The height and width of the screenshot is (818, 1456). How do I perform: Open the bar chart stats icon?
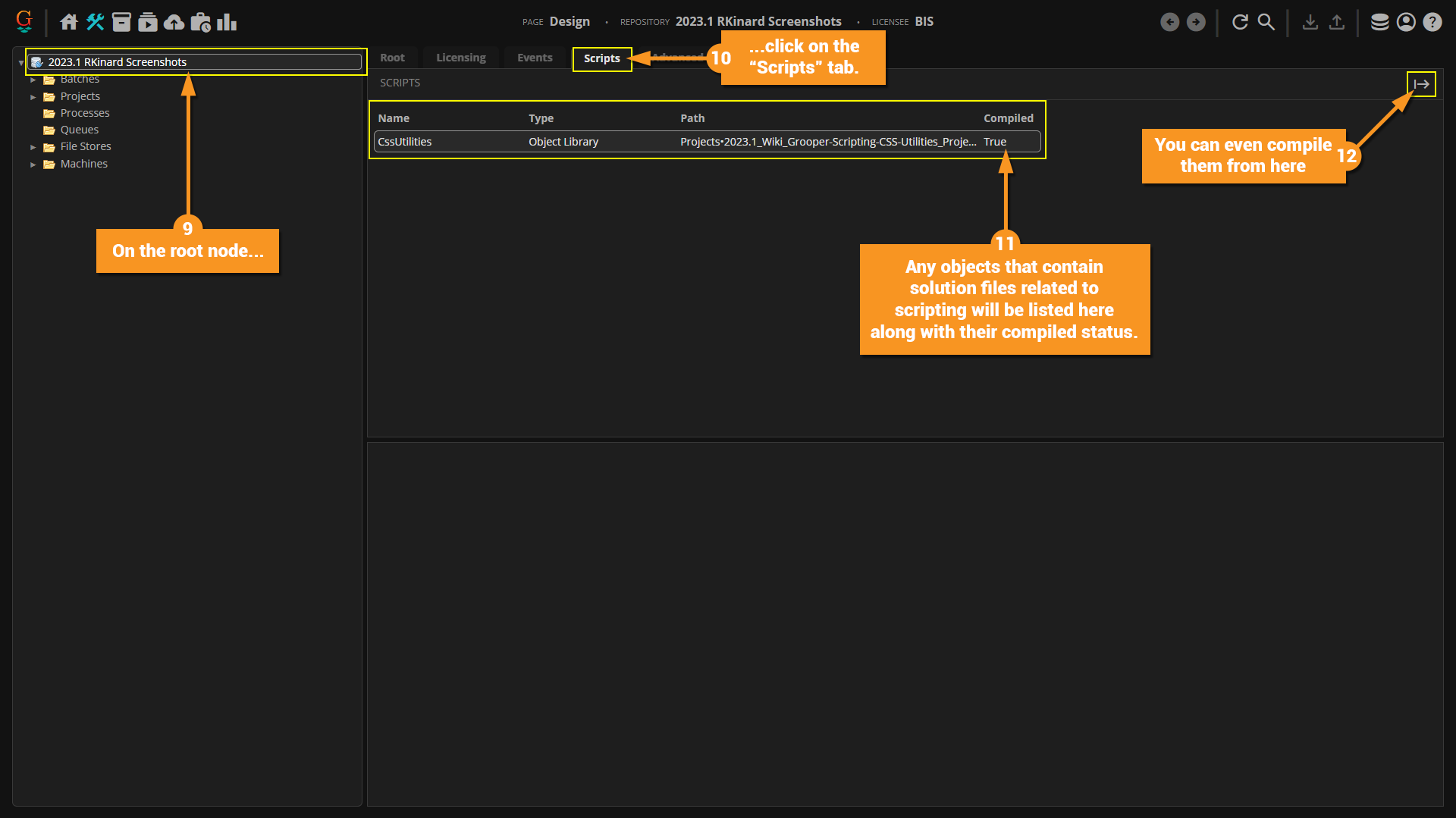(x=227, y=22)
